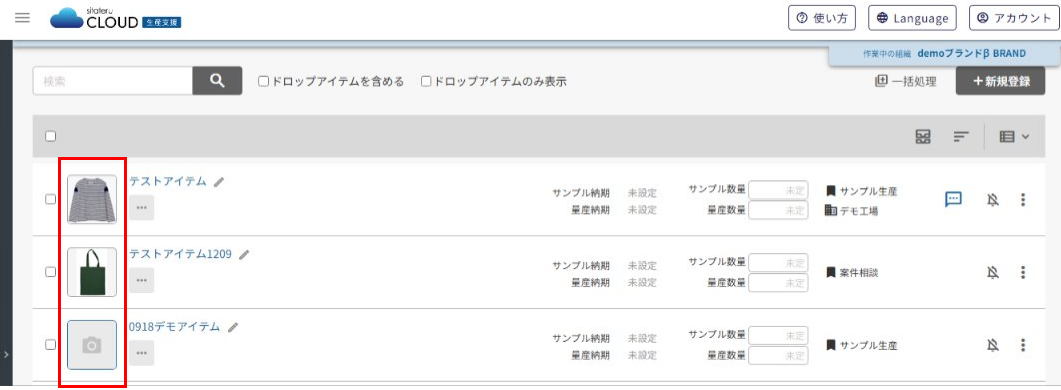Click the sort icon in list header
Viewport: 1061px width, 390px height.
962,136
